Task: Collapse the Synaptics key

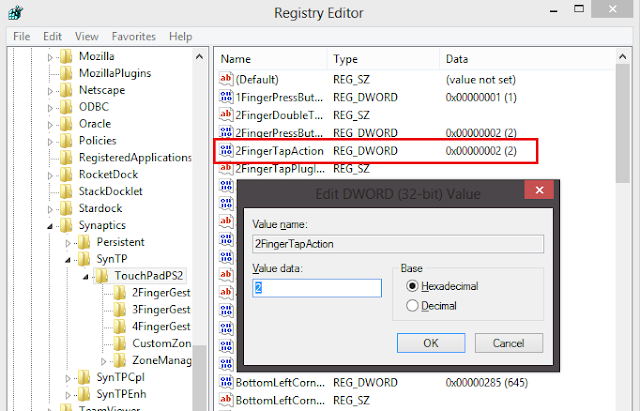Action: pyautogui.click(x=50, y=226)
